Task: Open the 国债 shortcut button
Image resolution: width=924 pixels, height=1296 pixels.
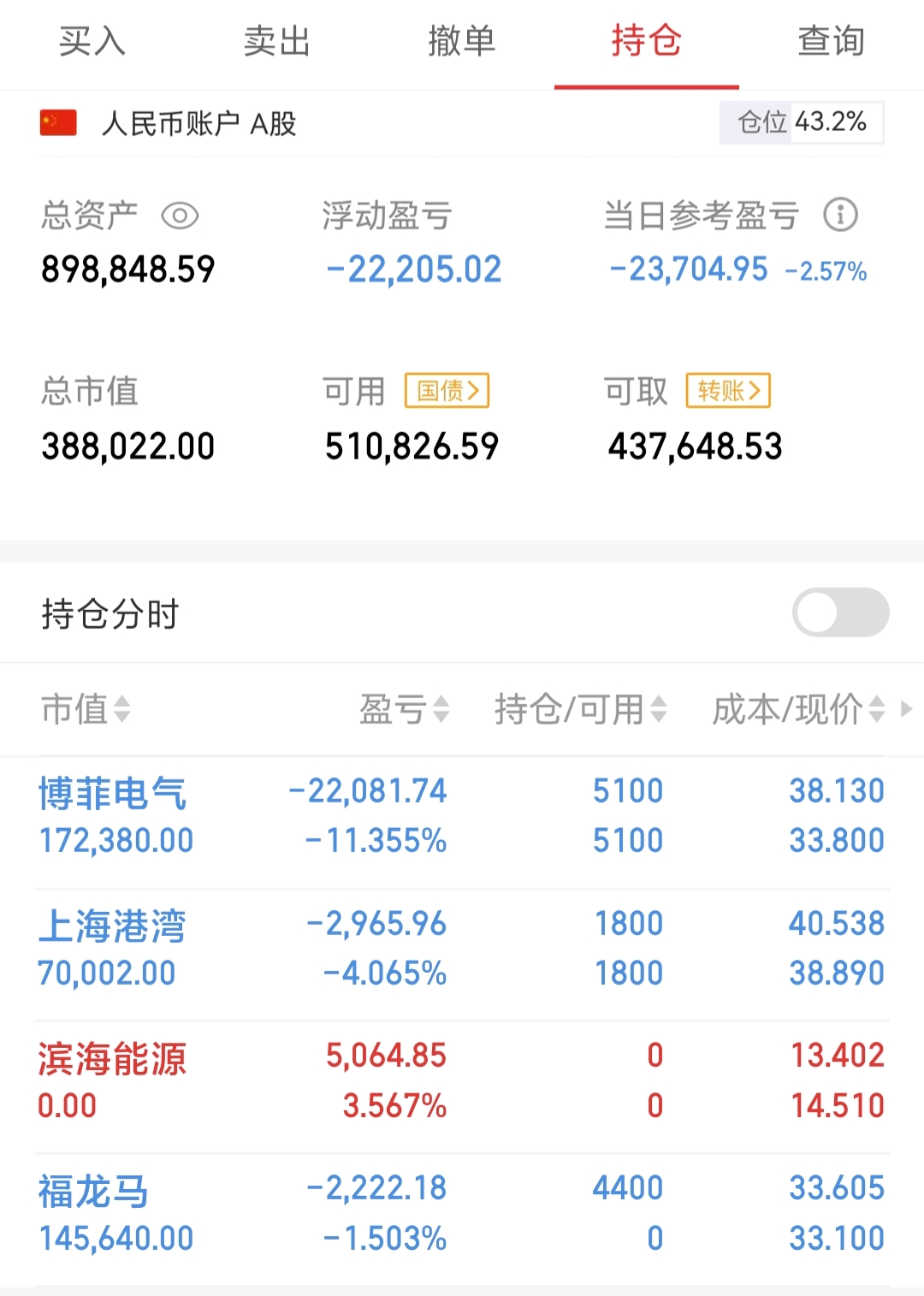Action: pos(447,391)
